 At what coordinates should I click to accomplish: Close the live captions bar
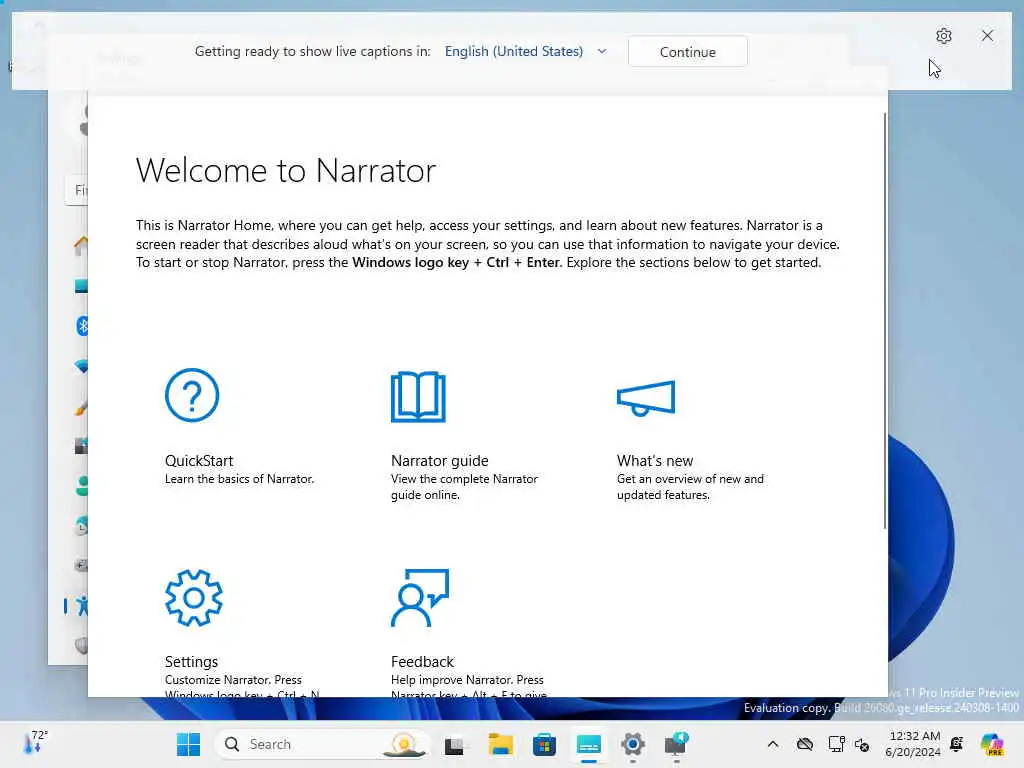click(x=987, y=35)
